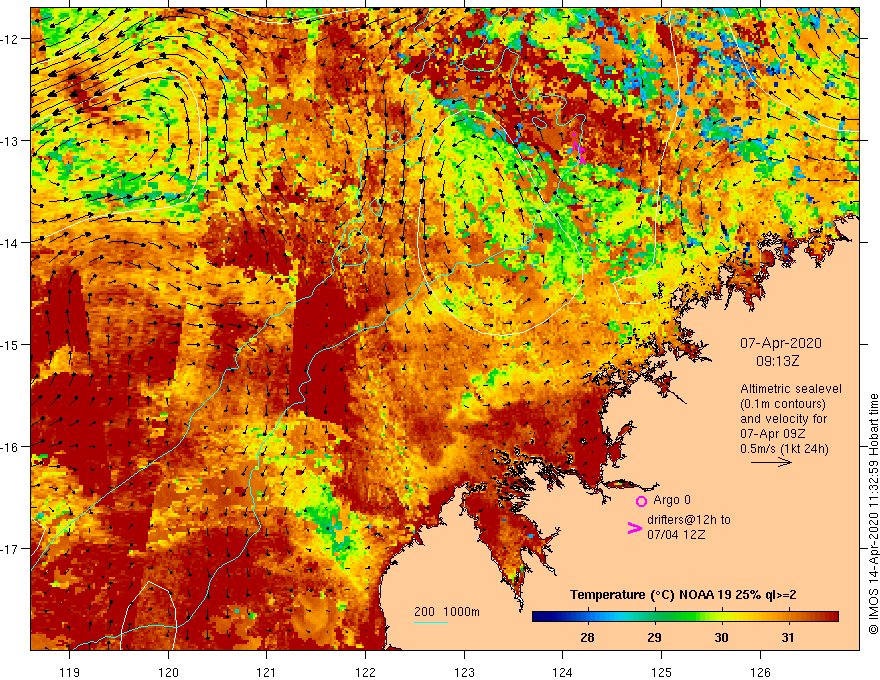Click the longitude axis label 126
880x680 pixels.
(760, 672)
